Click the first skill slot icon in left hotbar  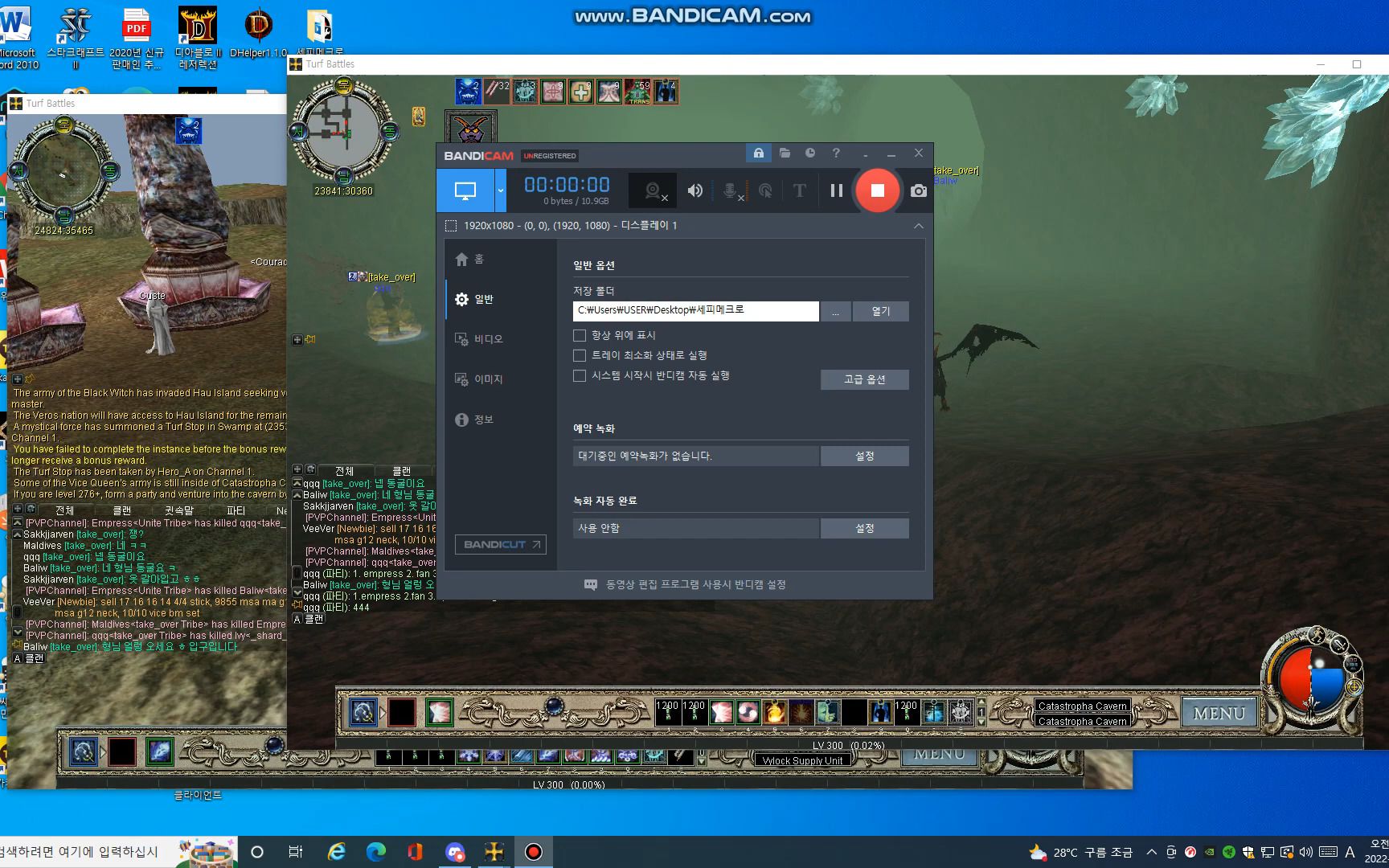(84, 751)
